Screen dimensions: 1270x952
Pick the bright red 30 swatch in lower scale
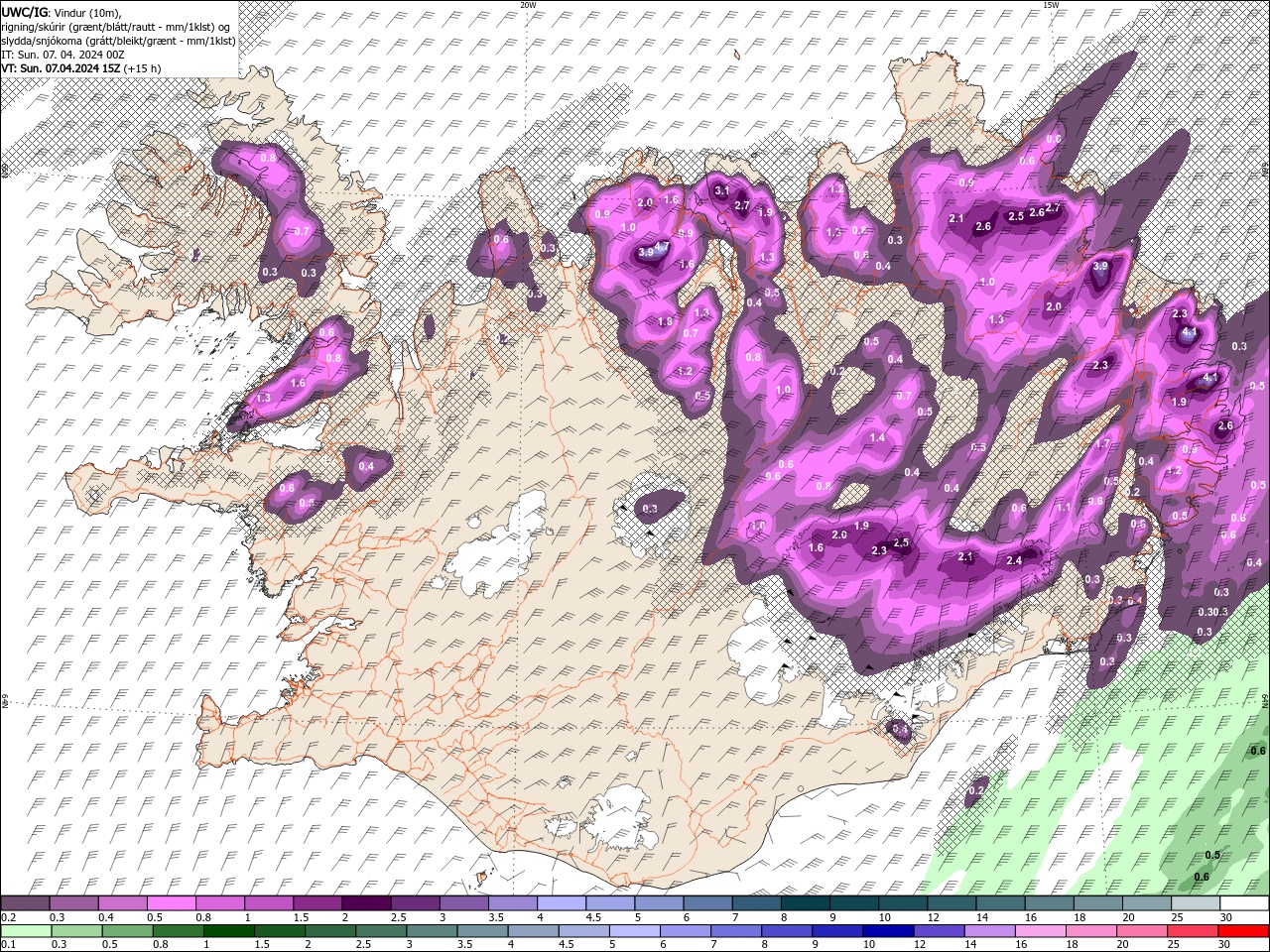click(x=1243, y=931)
